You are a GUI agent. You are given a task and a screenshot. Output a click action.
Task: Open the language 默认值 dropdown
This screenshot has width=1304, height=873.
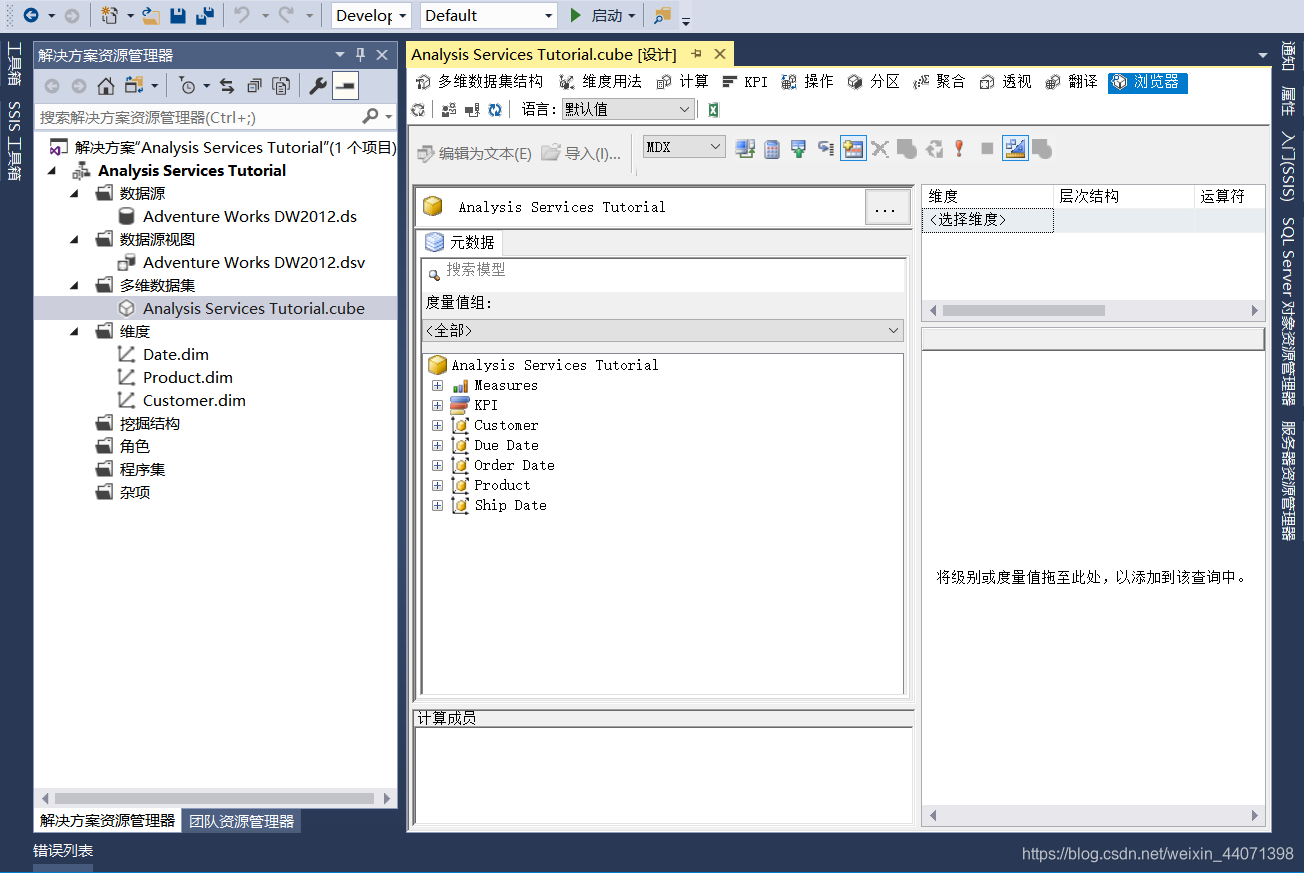coord(628,109)
